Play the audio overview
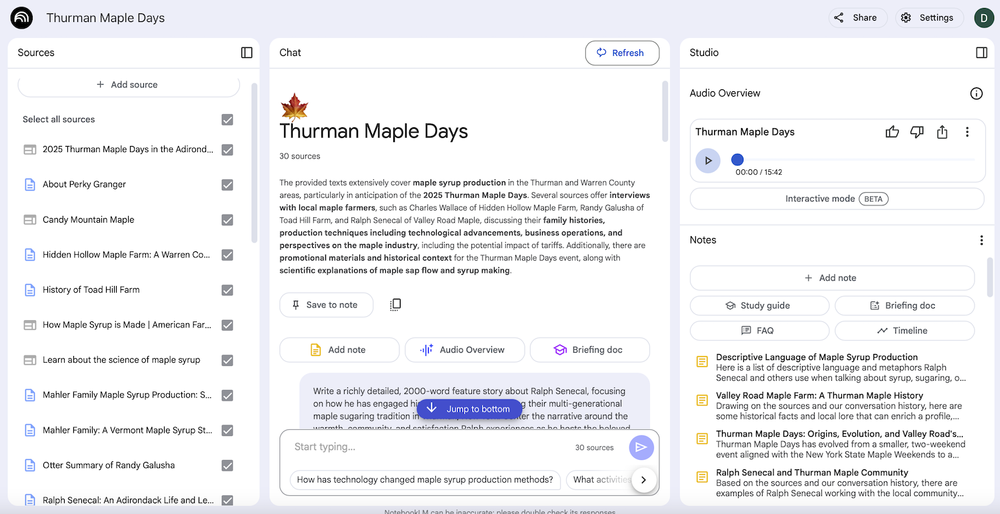 pos(708,161)
